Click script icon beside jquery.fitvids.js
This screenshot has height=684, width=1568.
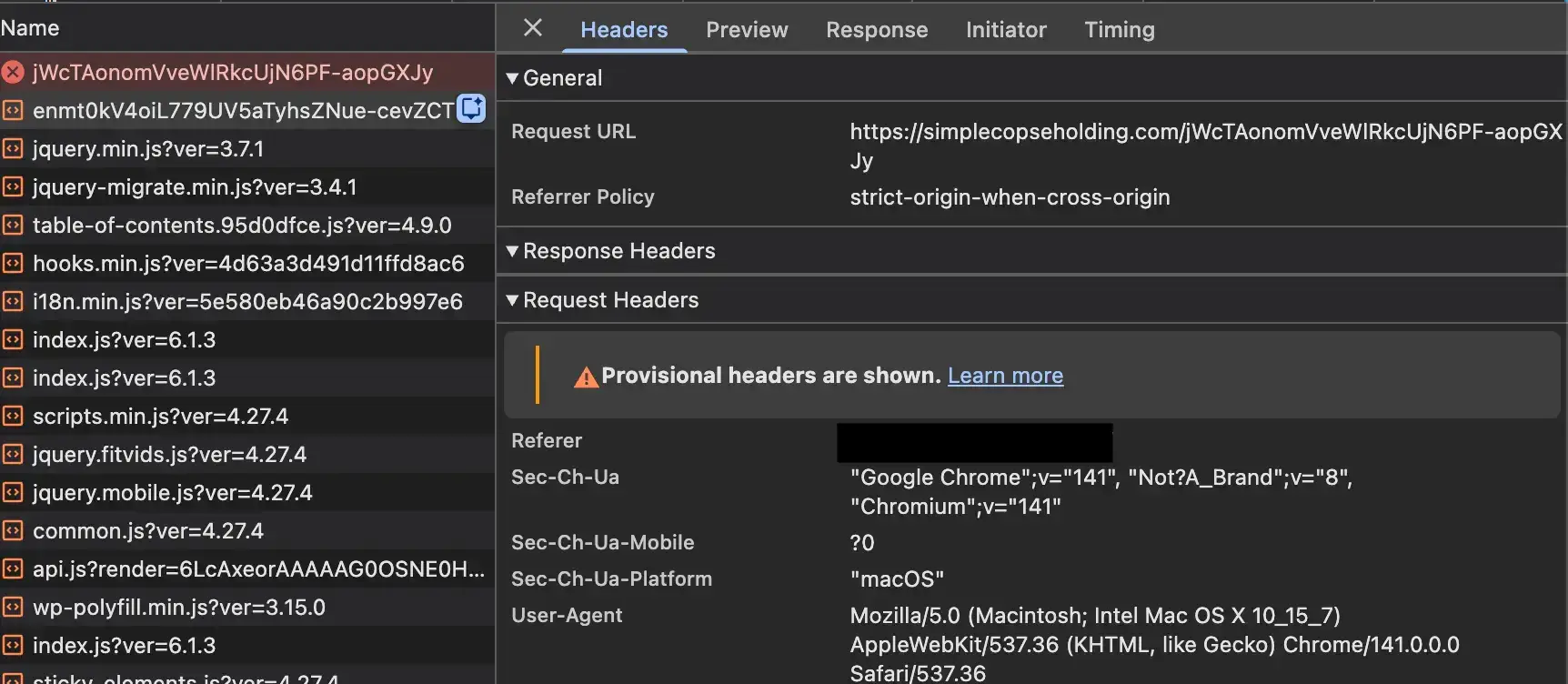pos(13,454)
